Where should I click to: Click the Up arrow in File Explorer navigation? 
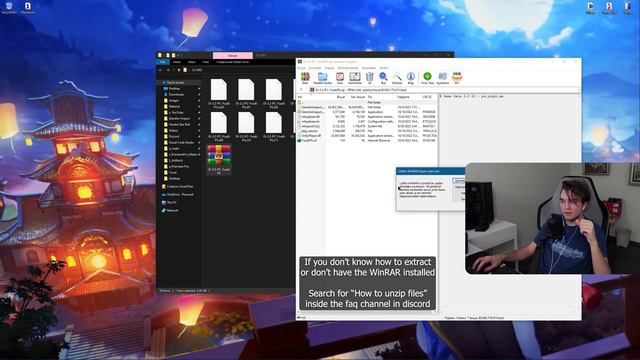point(179,70)
